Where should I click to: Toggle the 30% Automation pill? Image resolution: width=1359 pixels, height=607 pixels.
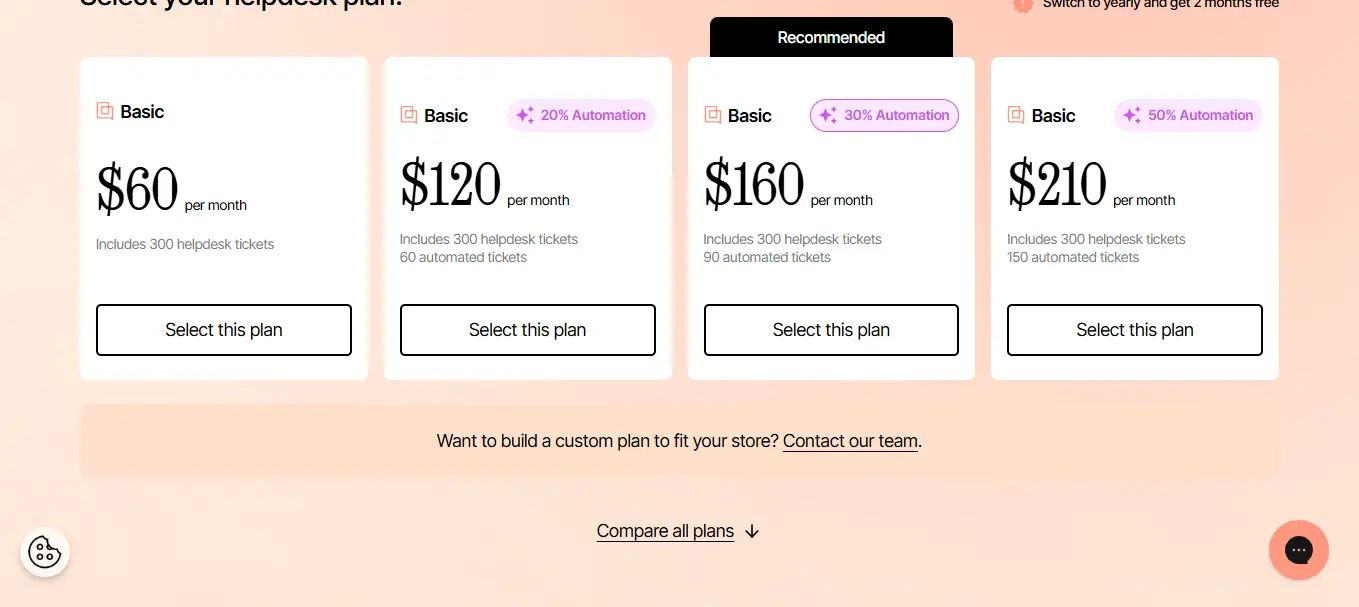pos(884,115)
